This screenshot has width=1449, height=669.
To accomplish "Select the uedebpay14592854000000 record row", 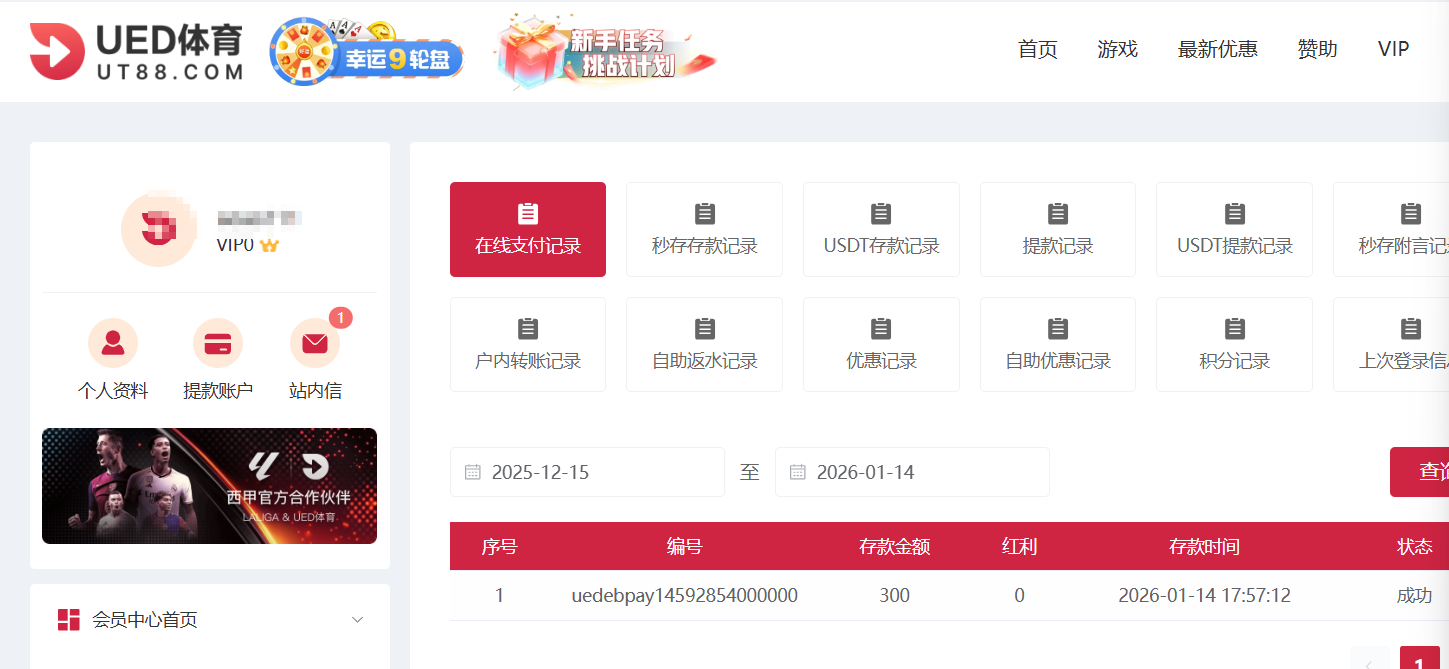I will pyautogui.click(x=684, y=596).
